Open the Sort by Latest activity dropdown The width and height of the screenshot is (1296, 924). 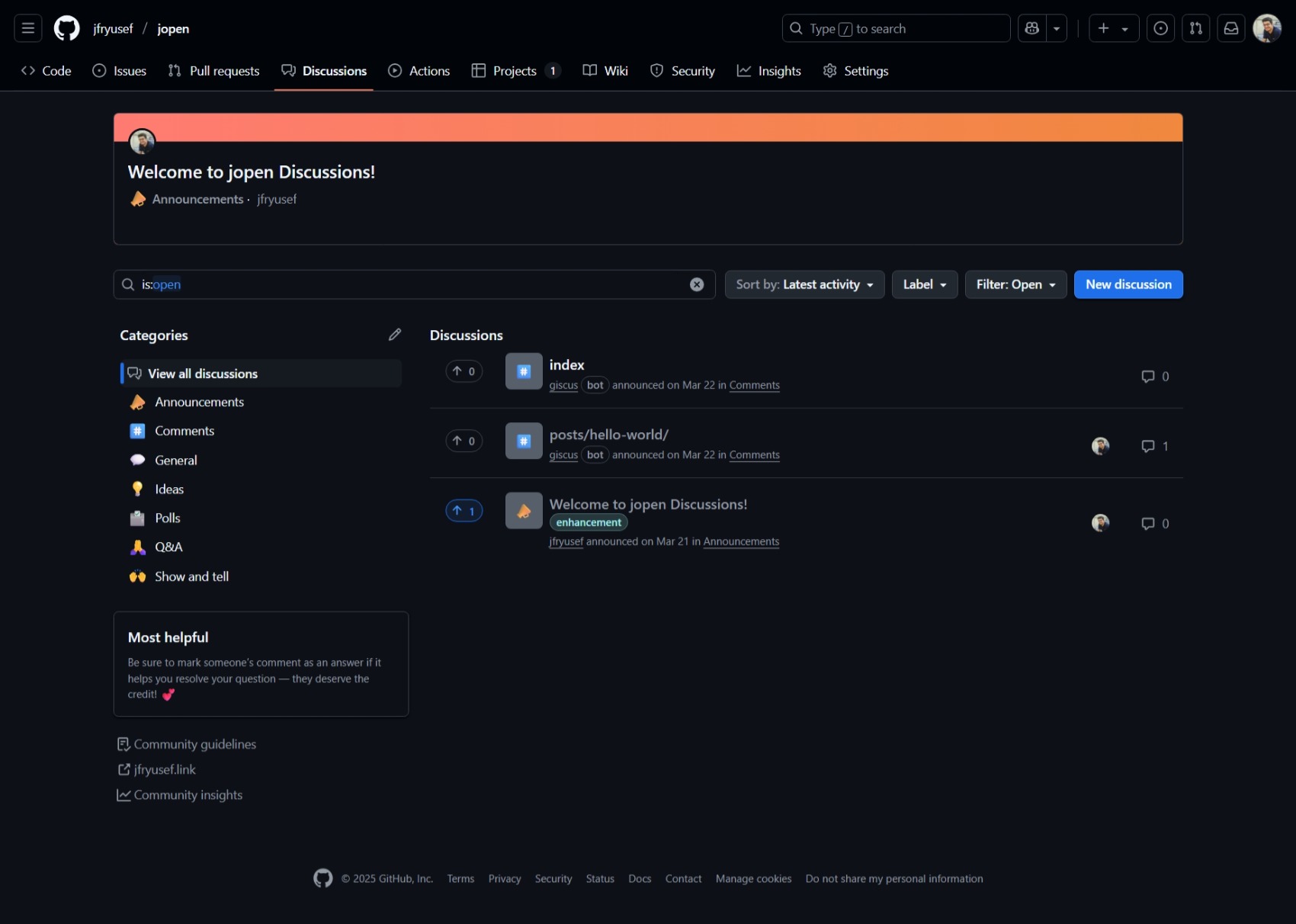[x=804, y=284]
